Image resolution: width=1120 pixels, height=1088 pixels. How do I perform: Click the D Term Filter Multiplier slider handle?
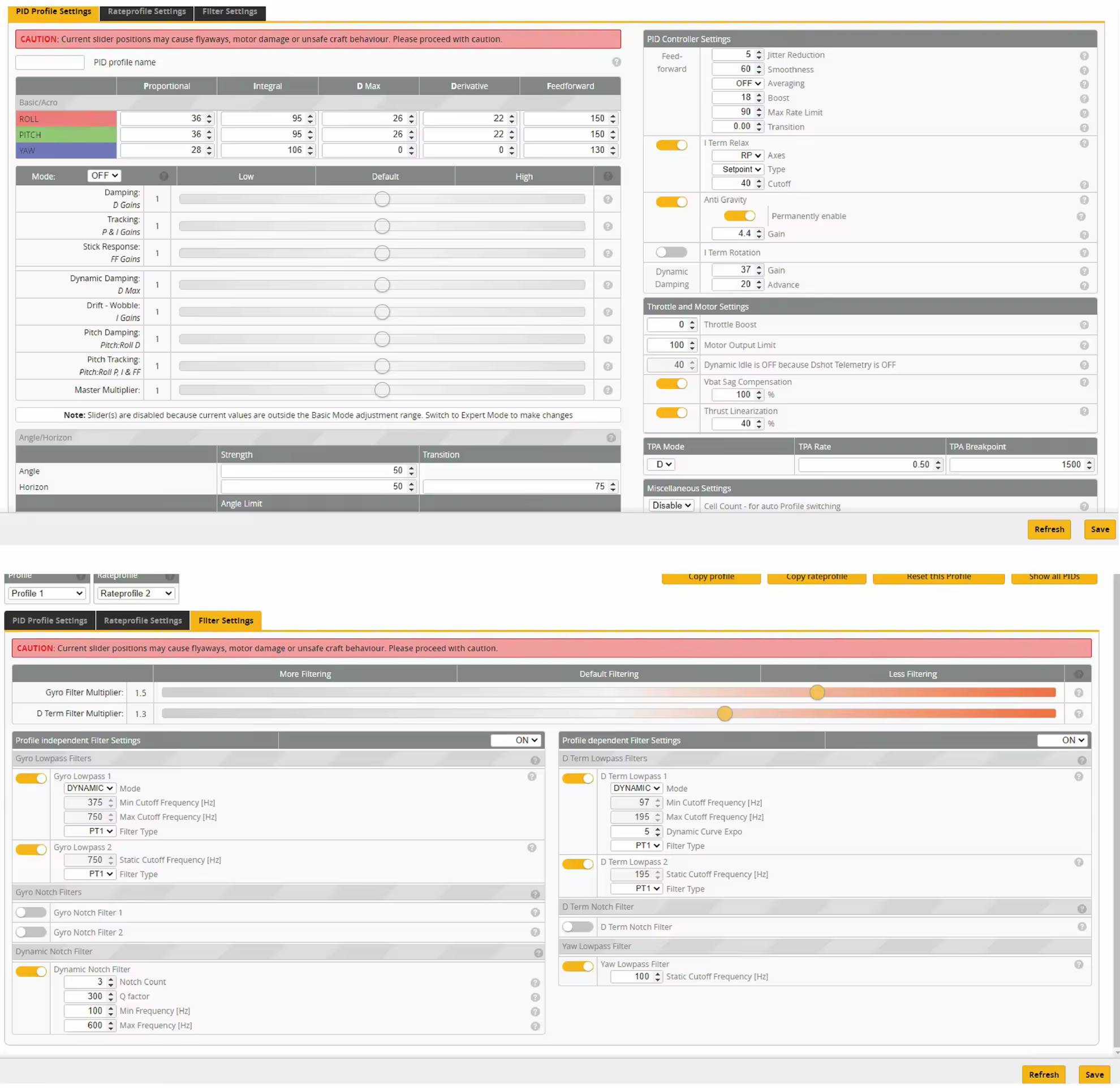[x=725, y=713]
